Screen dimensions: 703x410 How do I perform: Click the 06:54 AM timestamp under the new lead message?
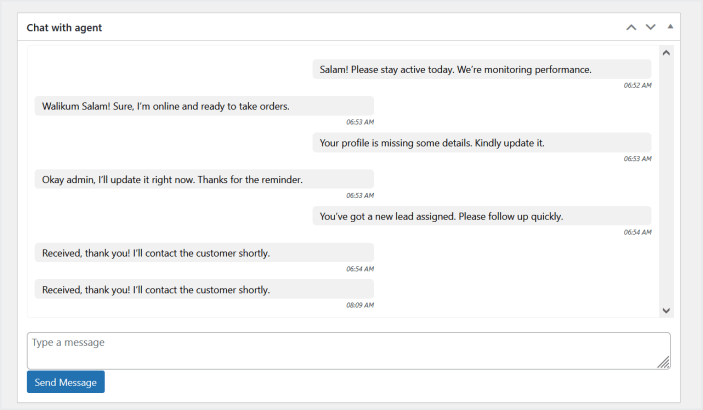coord(637,232)
